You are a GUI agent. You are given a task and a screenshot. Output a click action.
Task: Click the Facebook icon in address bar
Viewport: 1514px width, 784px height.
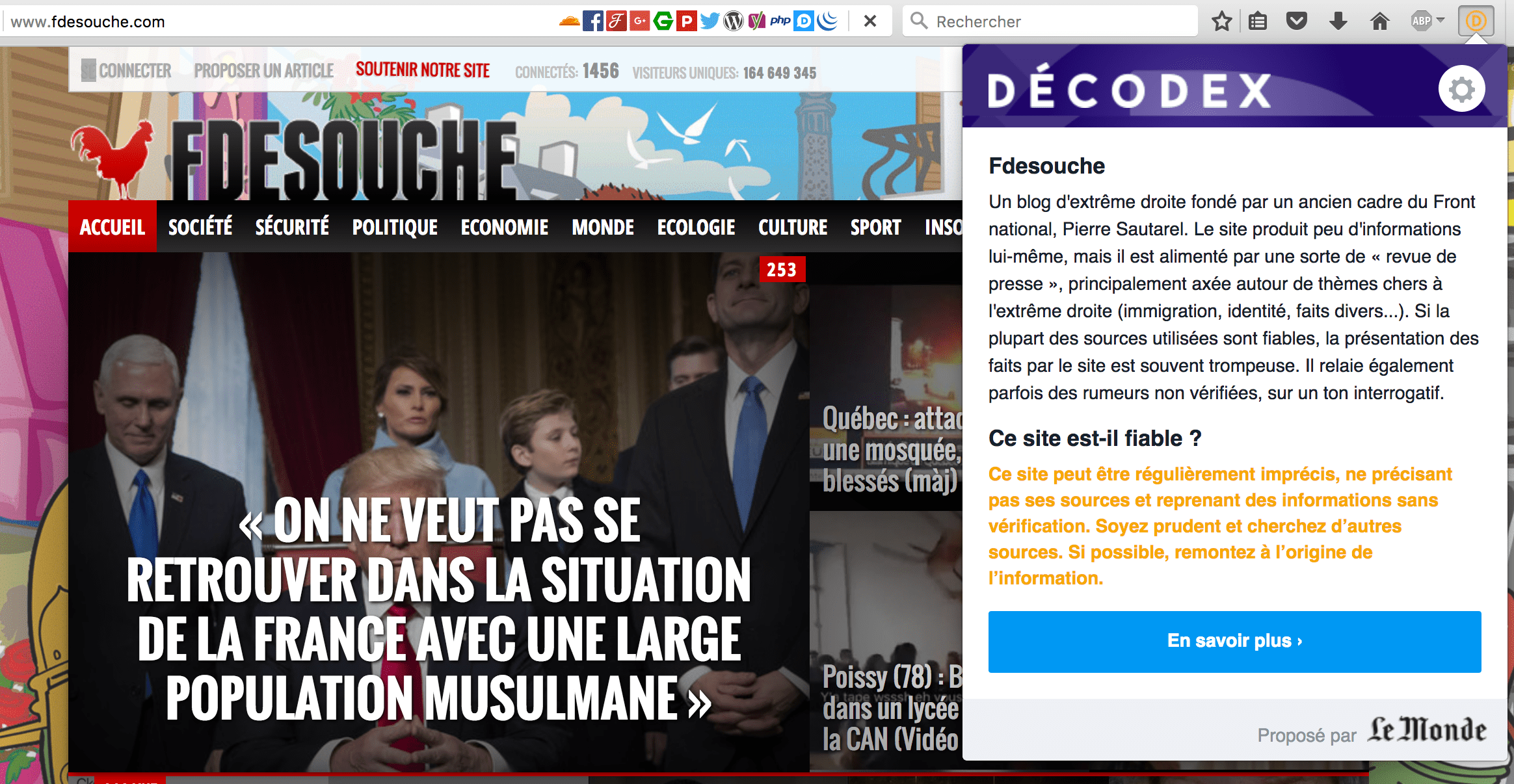592,21
